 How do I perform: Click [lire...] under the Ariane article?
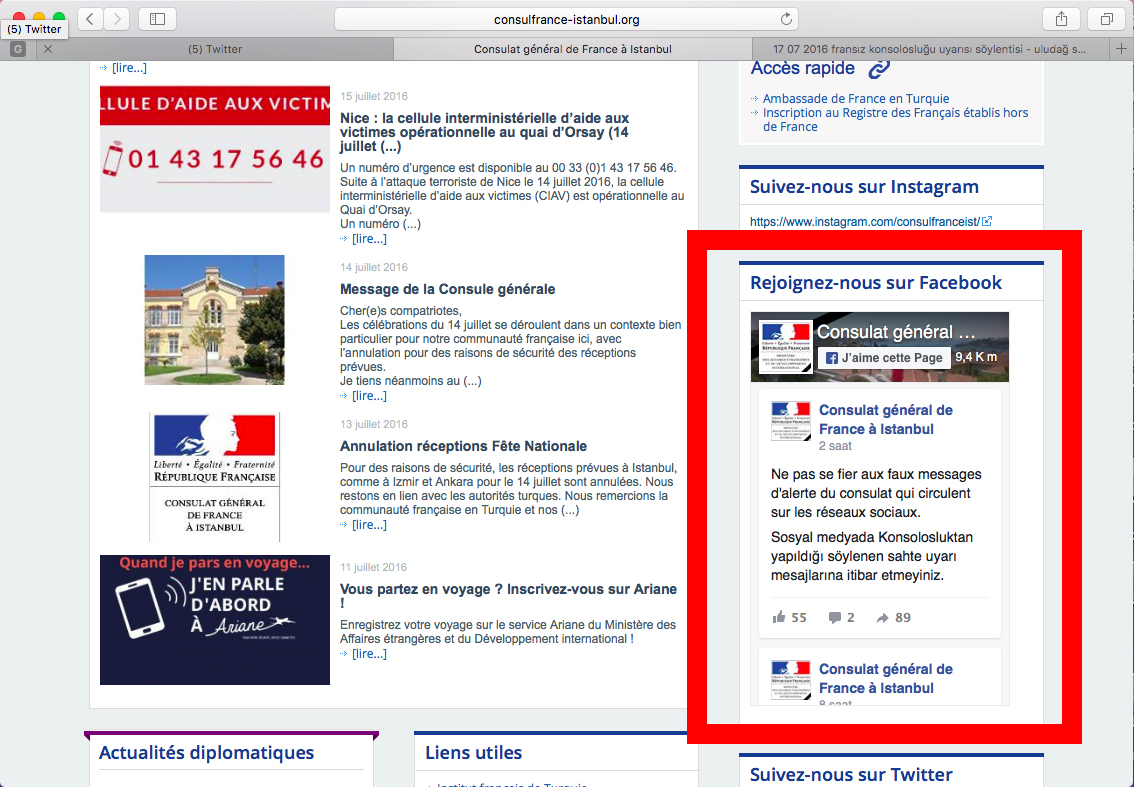click(369, 653)
